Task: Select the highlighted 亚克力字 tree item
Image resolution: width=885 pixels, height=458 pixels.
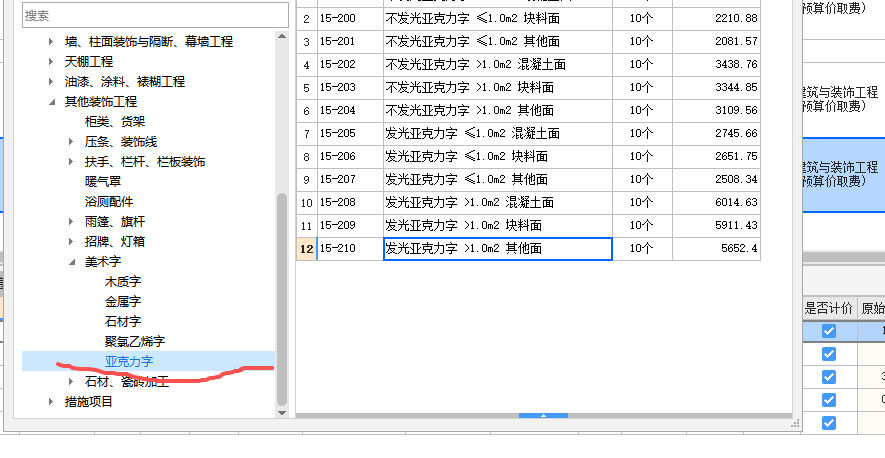Action: [x=129, y=361]
